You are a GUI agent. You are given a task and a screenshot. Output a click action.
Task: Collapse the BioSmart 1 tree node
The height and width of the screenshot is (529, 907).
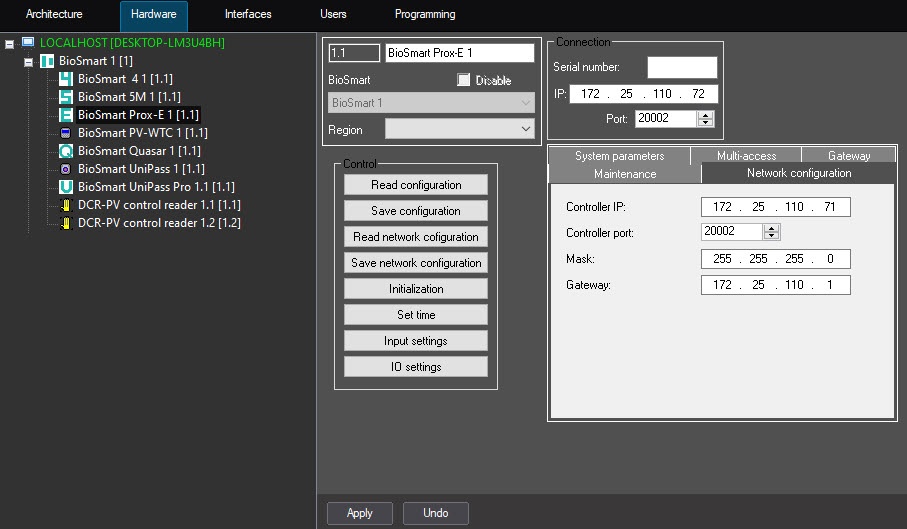tap(28, 62)
